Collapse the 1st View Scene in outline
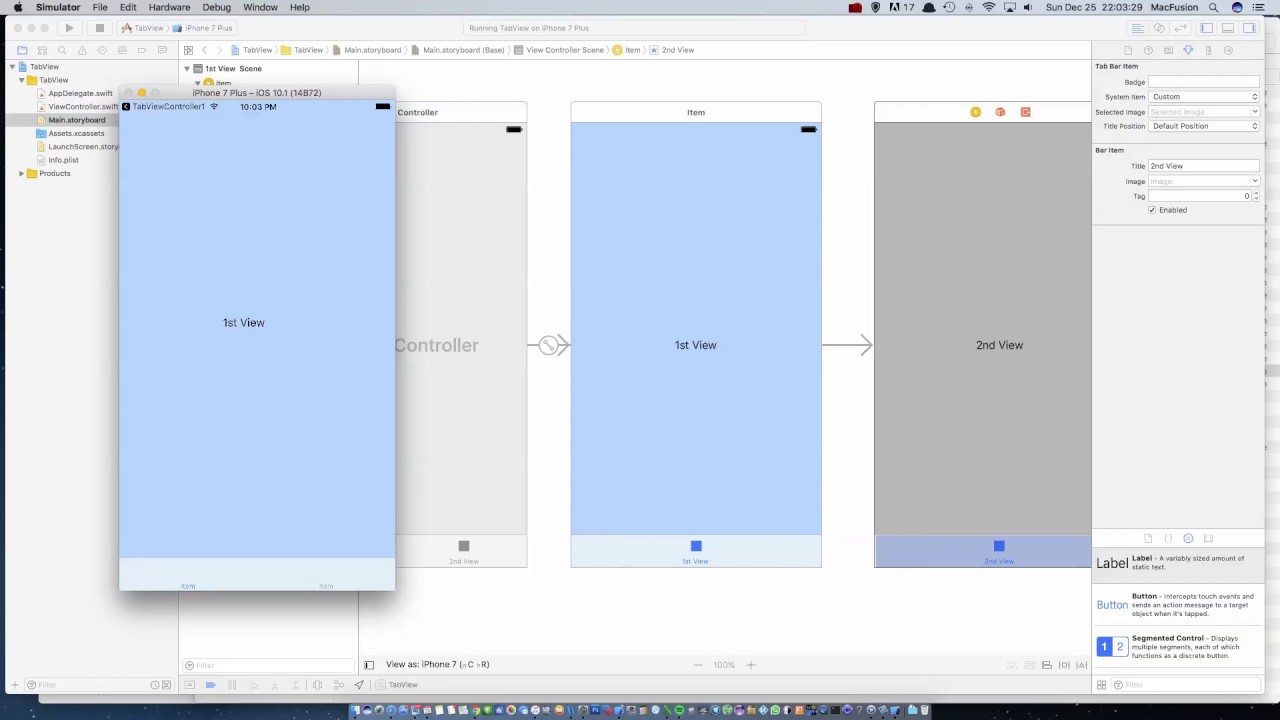 click(187, 69)
